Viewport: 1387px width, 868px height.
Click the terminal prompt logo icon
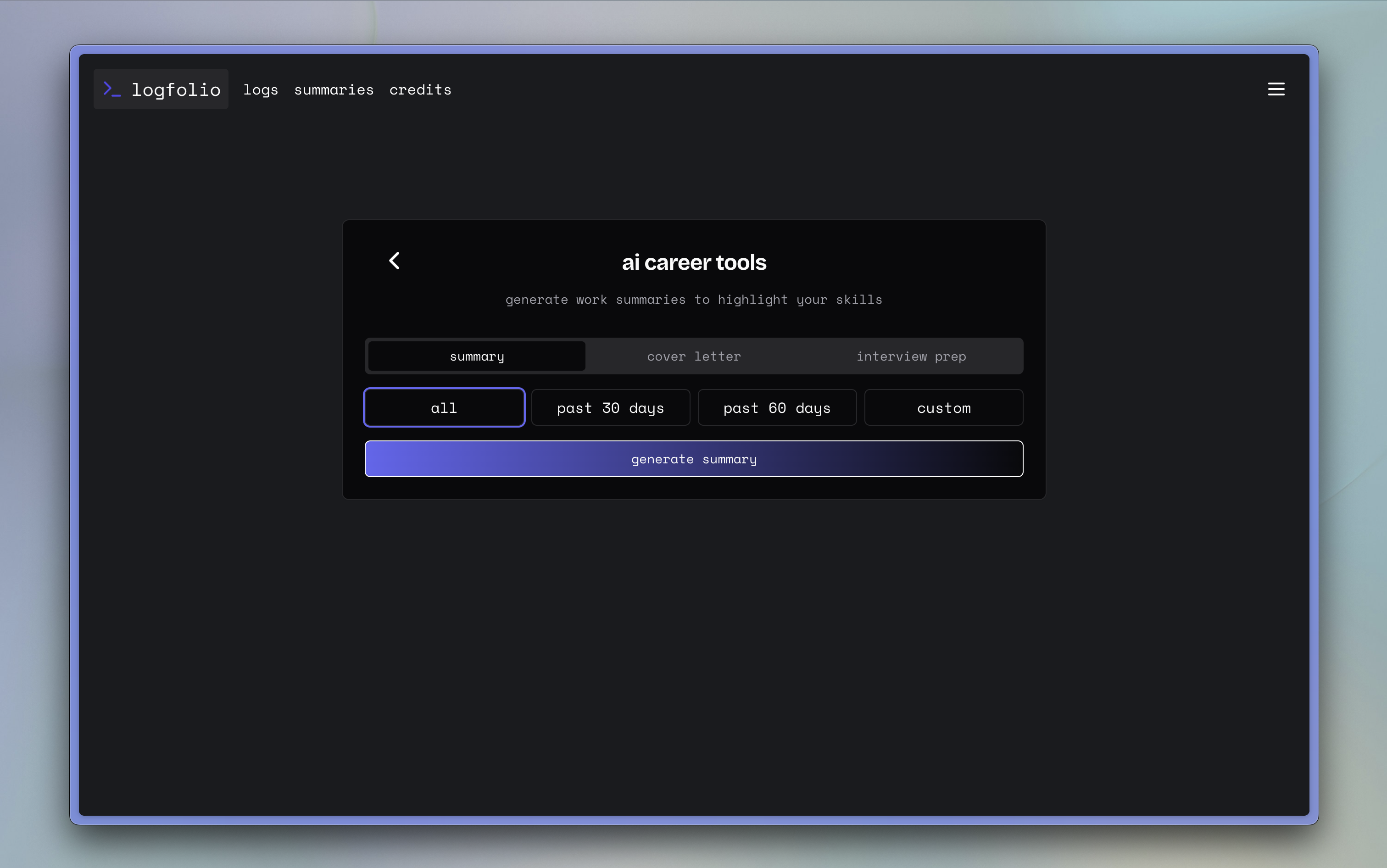[x=111, y=89]
